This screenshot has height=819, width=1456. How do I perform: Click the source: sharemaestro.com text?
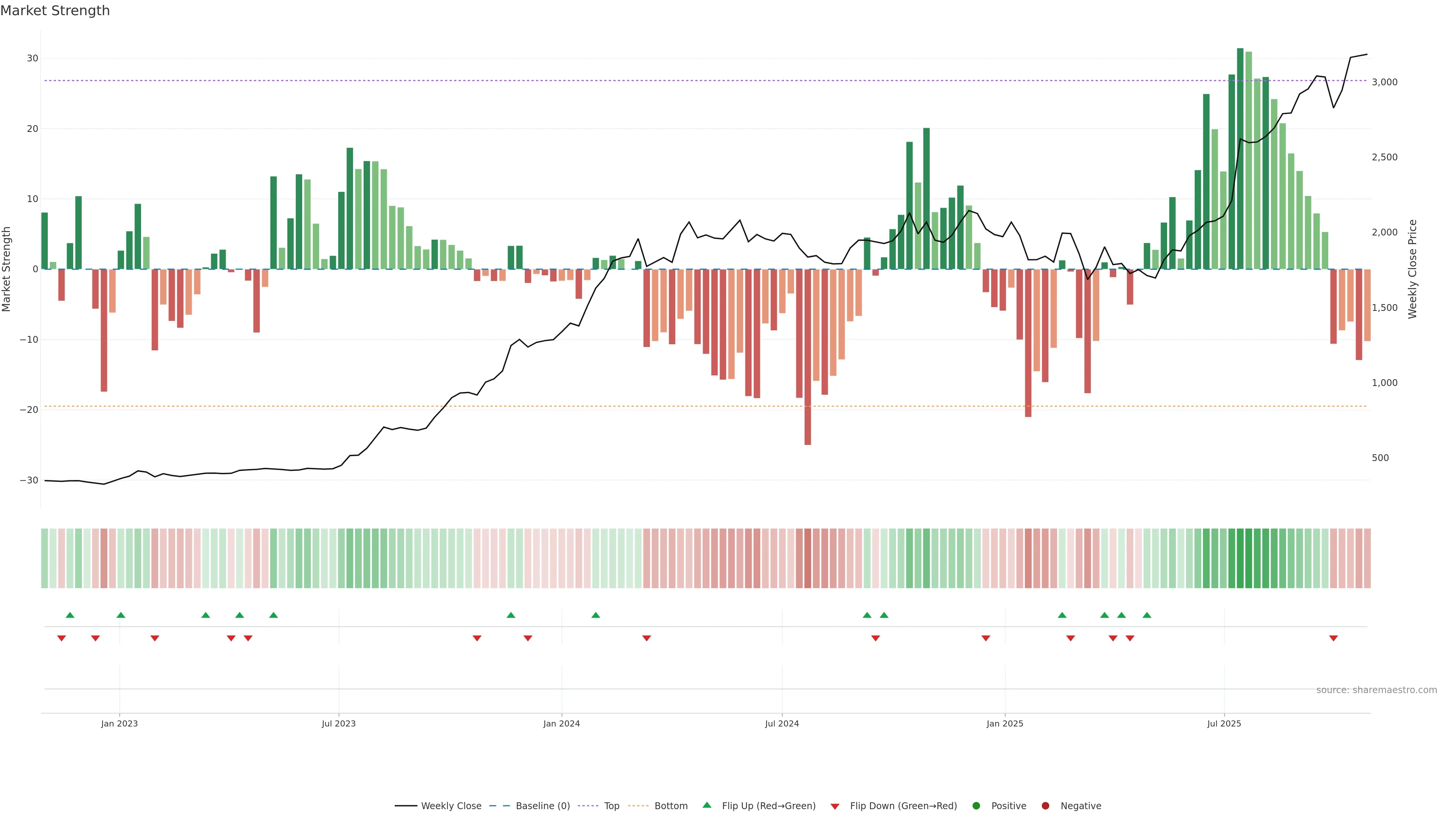[x=1376, y=690]
